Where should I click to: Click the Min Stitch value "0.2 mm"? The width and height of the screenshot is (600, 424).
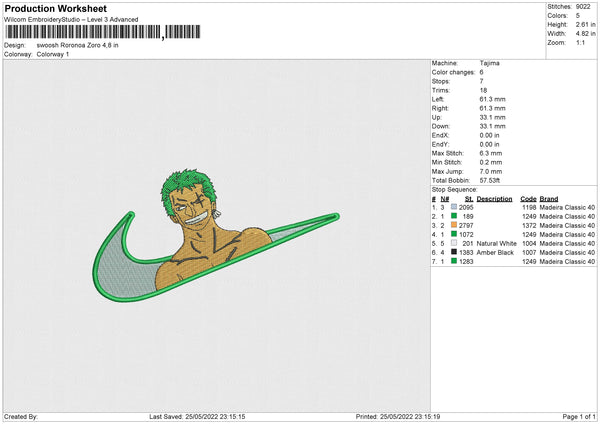pos(491,162)
